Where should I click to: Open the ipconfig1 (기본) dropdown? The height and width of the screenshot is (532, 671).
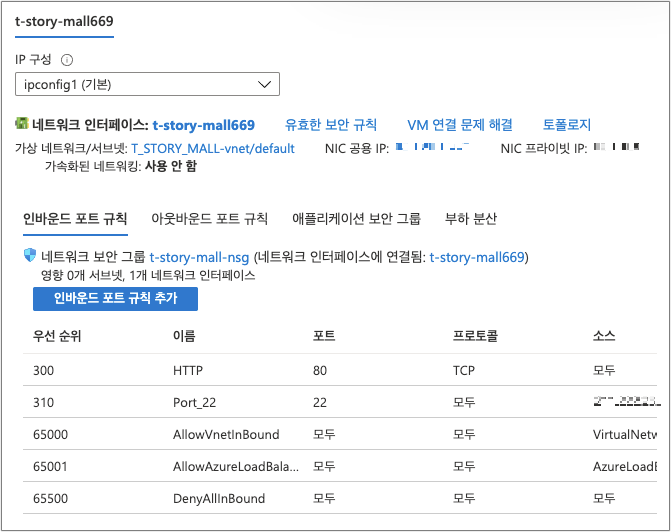coord(147,84)
